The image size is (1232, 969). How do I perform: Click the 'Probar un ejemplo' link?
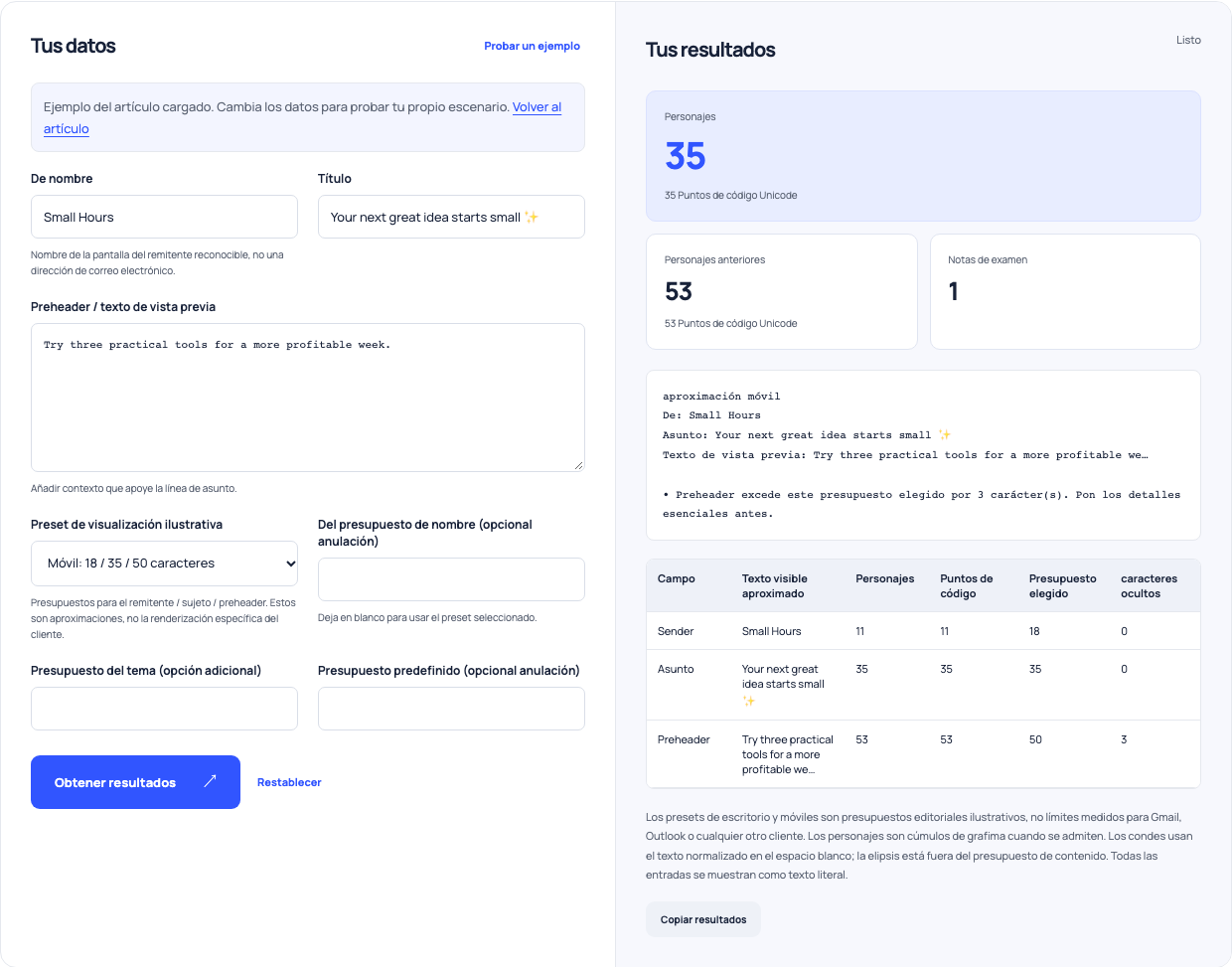[x=532, y=46]
